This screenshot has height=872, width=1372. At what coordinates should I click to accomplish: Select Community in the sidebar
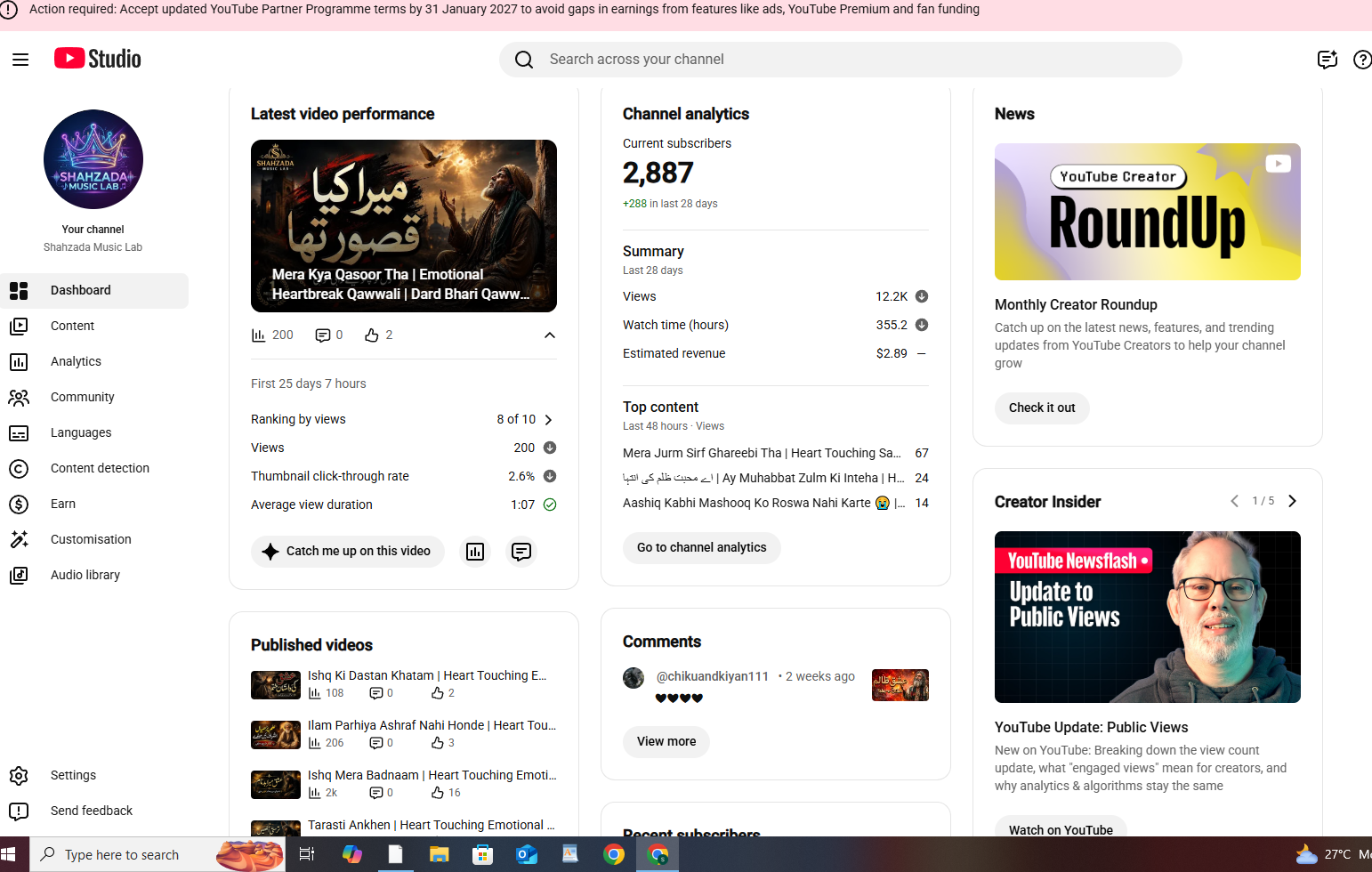tap(94, 398)
